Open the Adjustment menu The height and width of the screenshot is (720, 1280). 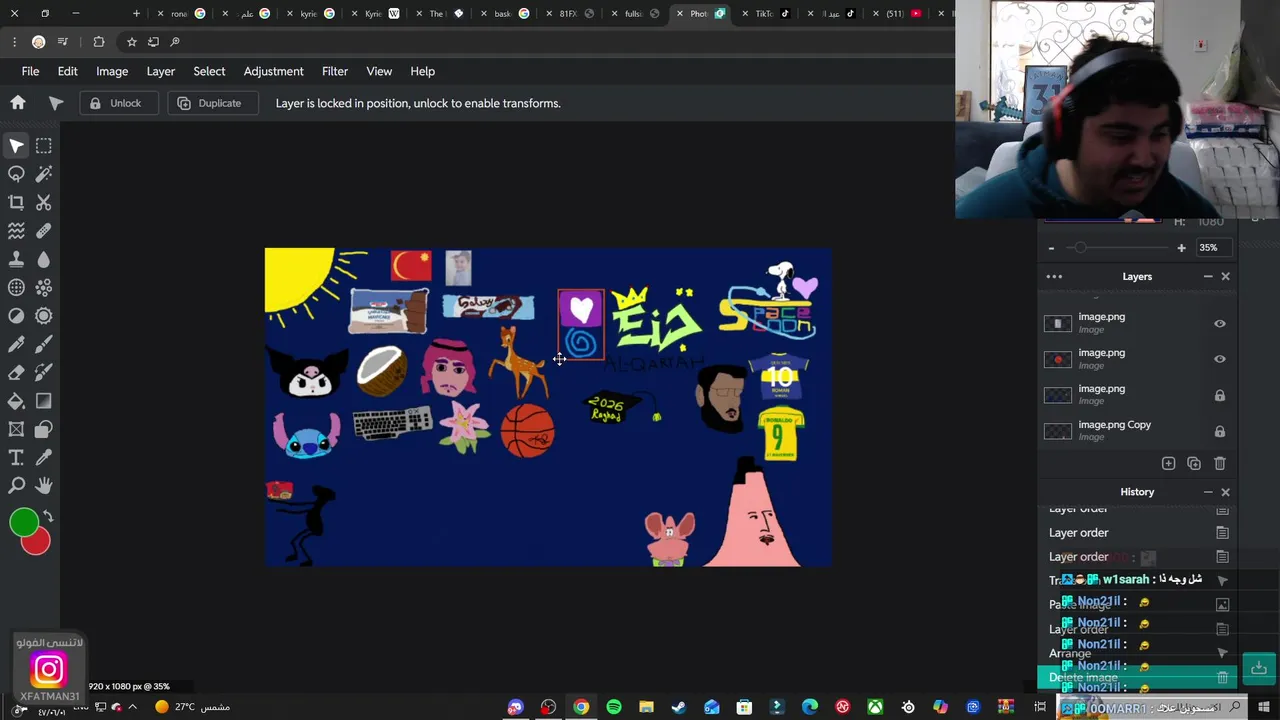(x=273, y=71)
